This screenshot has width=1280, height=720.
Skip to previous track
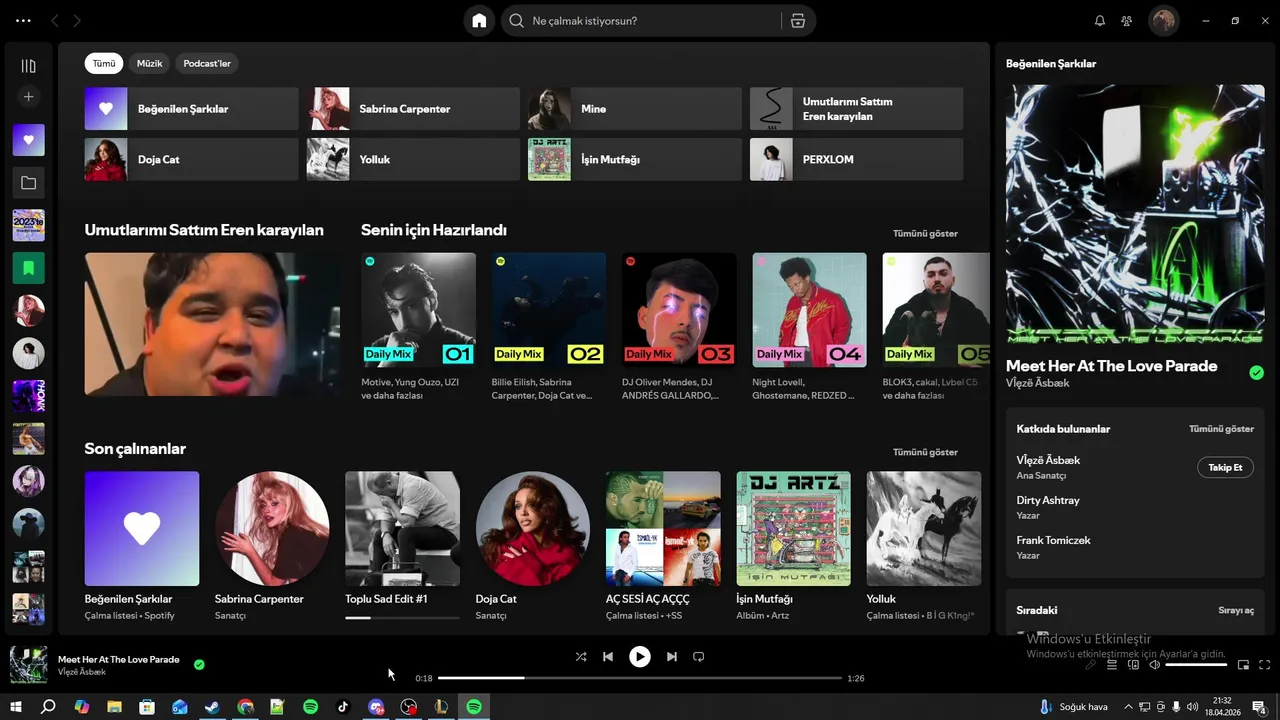click(x=608, y=657)
